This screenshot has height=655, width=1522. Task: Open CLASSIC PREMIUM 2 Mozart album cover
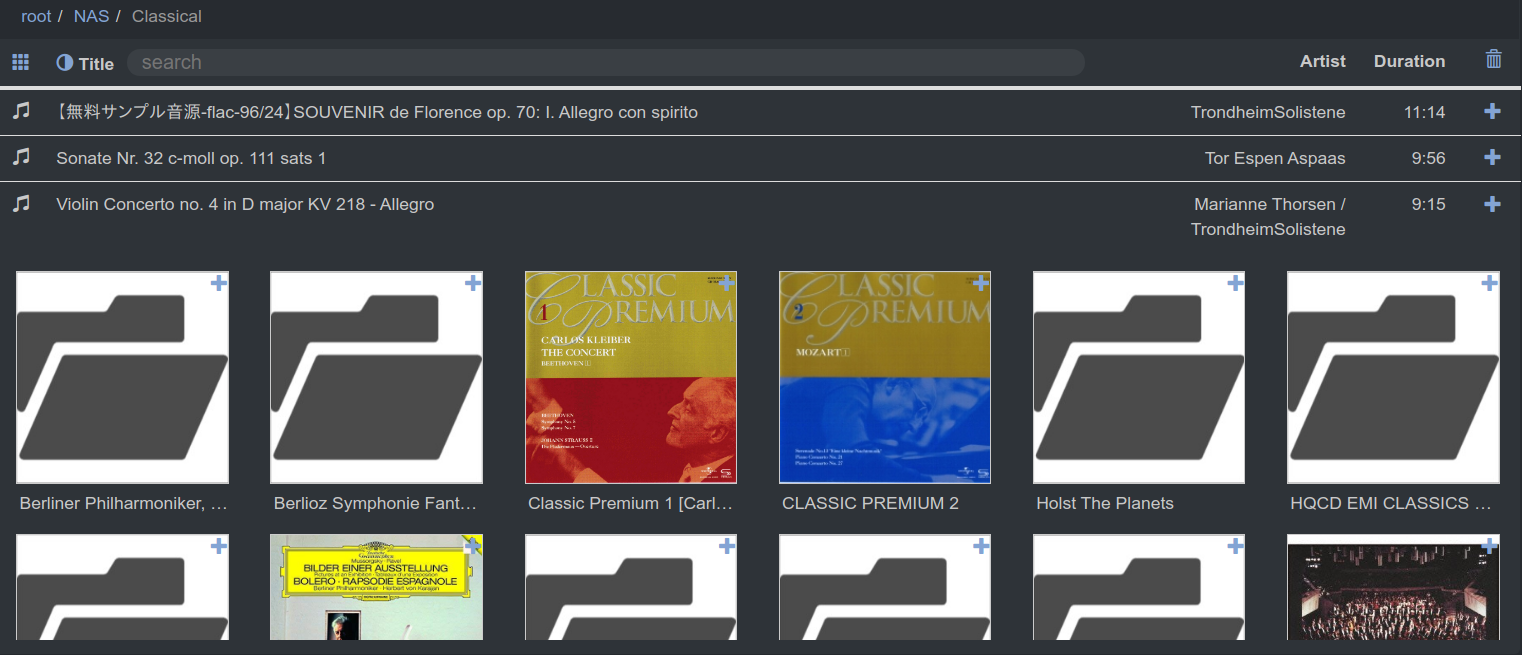(884, 377)
